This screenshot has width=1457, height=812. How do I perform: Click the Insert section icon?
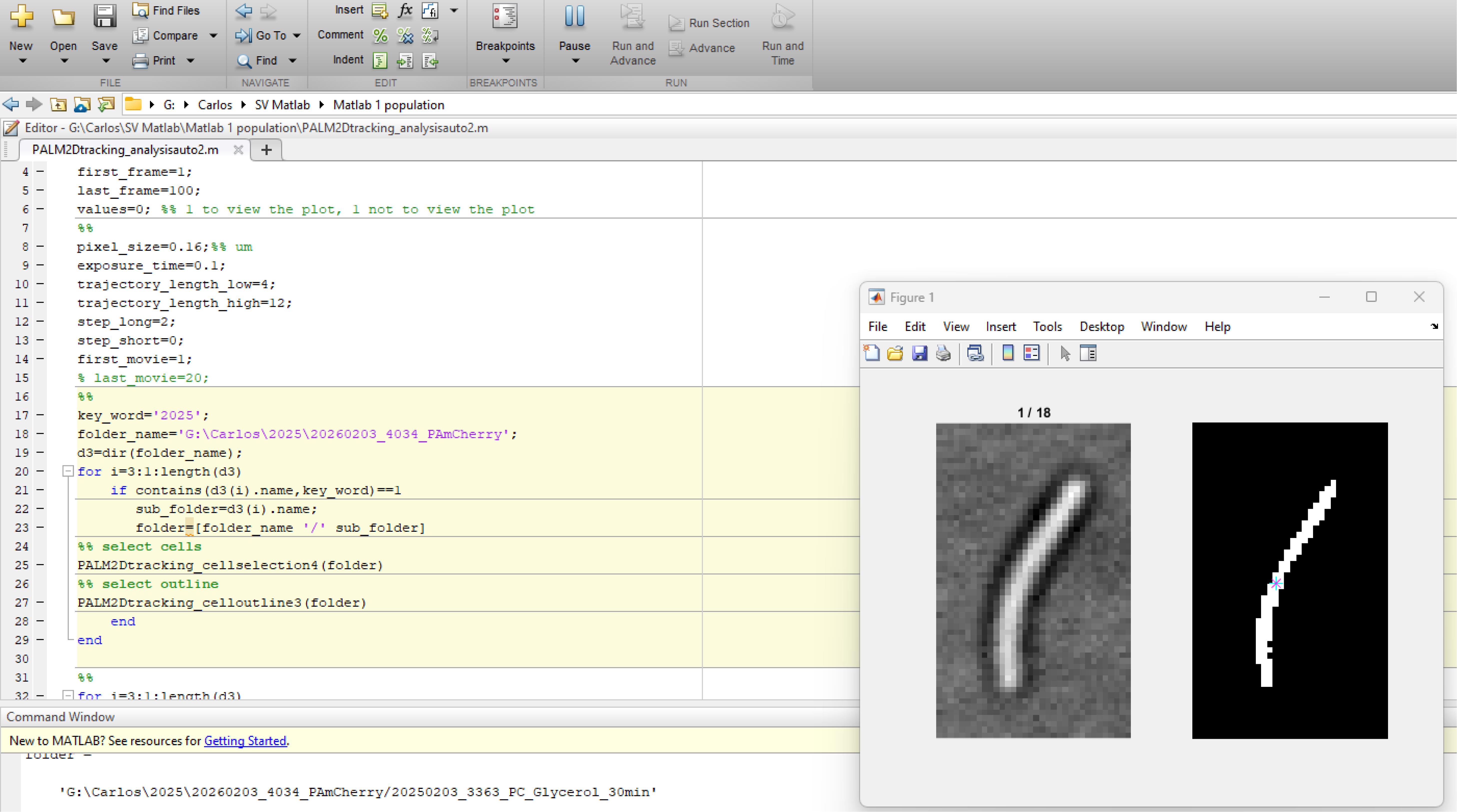(380, 10)
